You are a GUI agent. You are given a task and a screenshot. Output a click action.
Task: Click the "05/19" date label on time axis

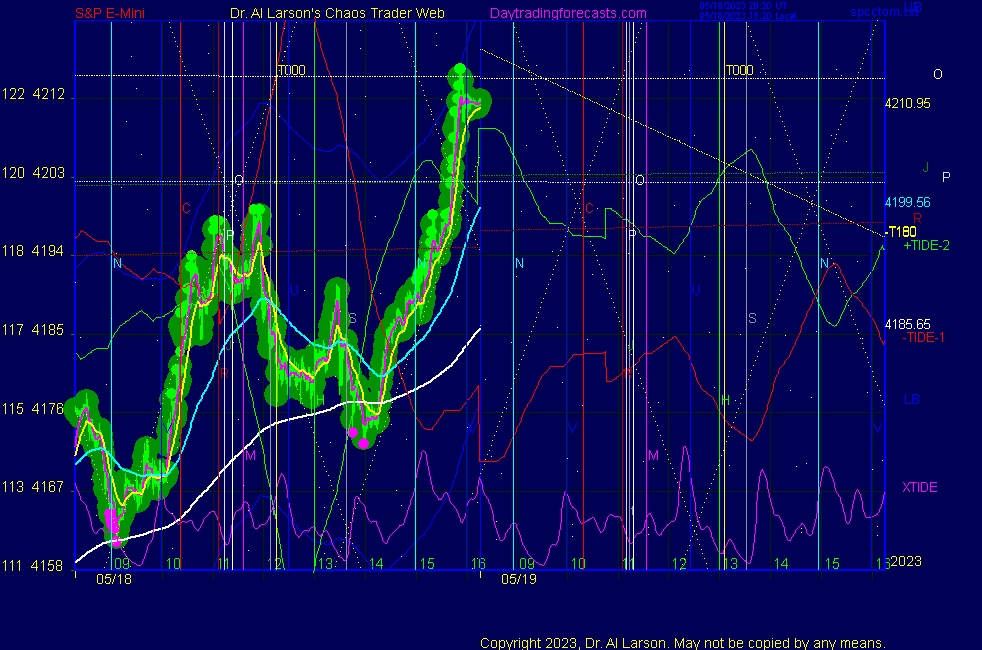tap(519, 579)
